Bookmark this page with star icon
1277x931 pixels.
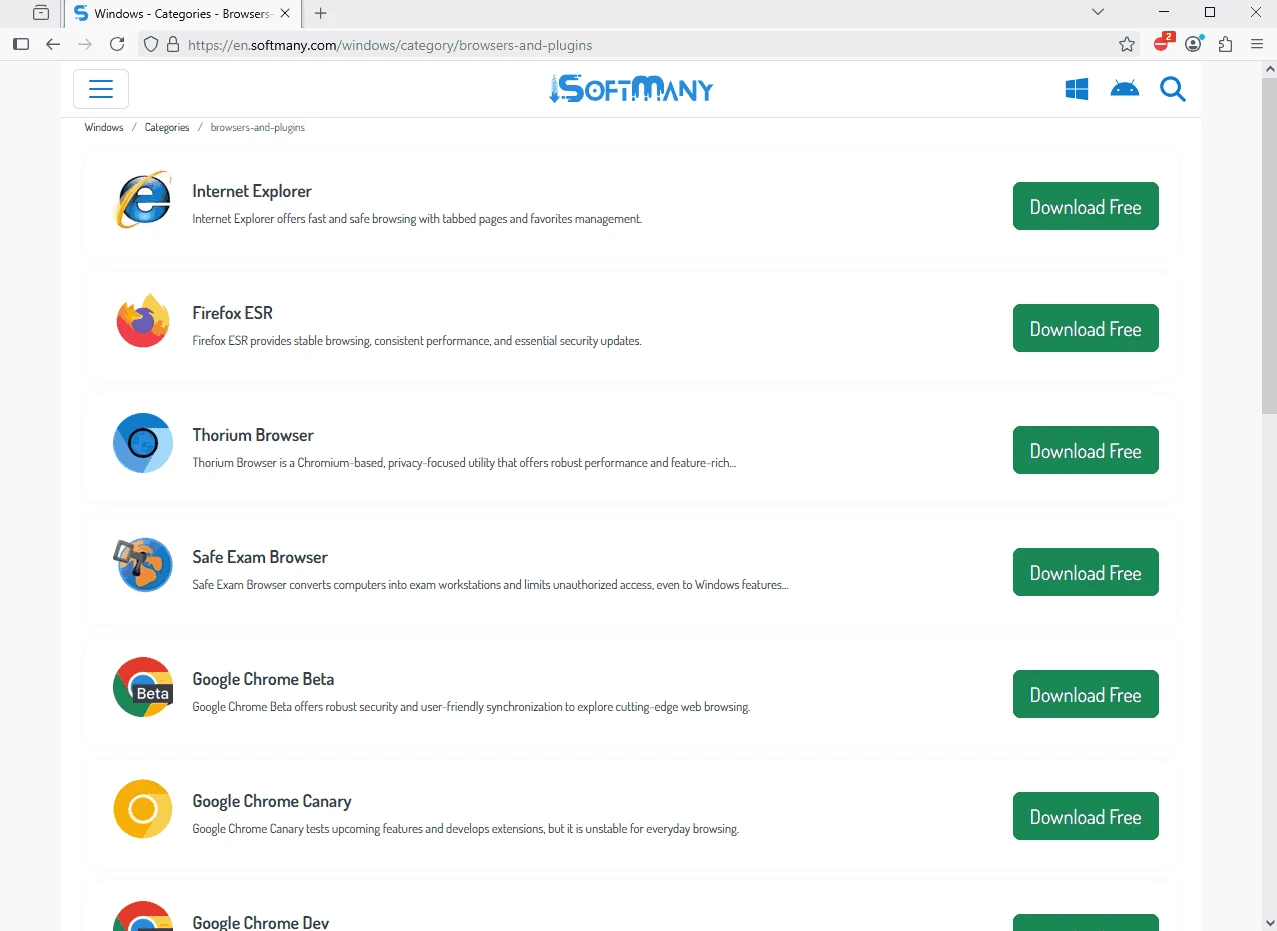pos(1127,44)
